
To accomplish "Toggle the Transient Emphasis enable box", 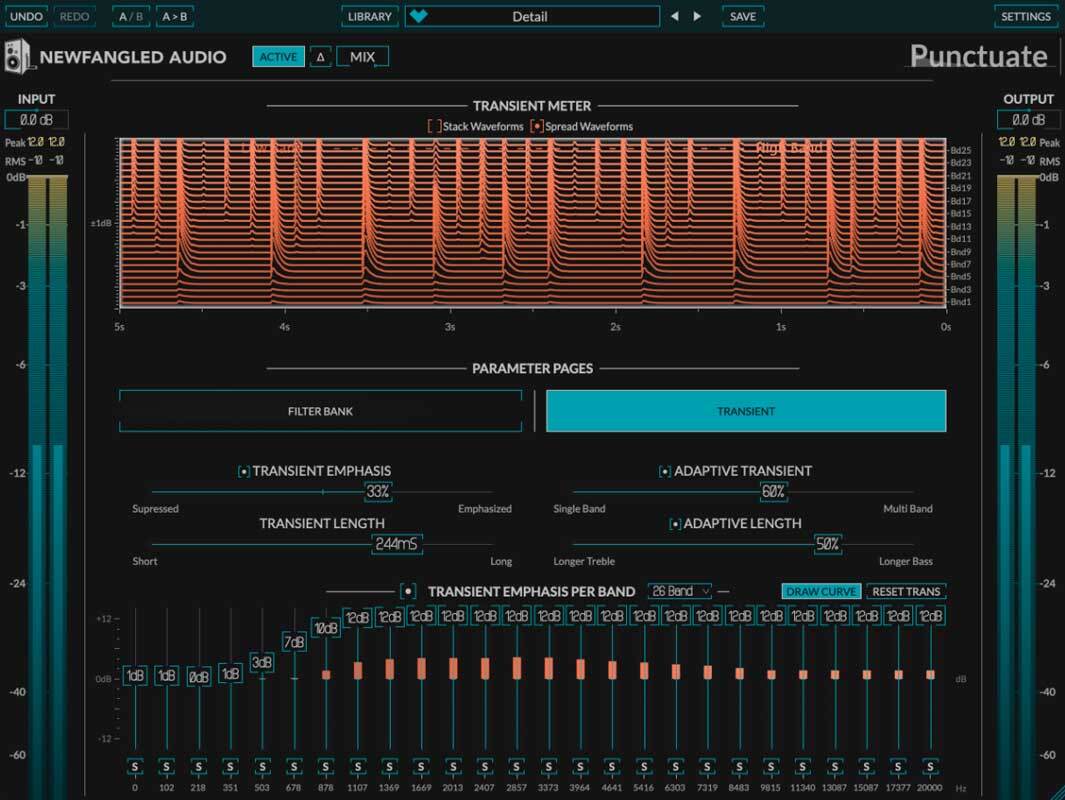I will pos(244,471).
